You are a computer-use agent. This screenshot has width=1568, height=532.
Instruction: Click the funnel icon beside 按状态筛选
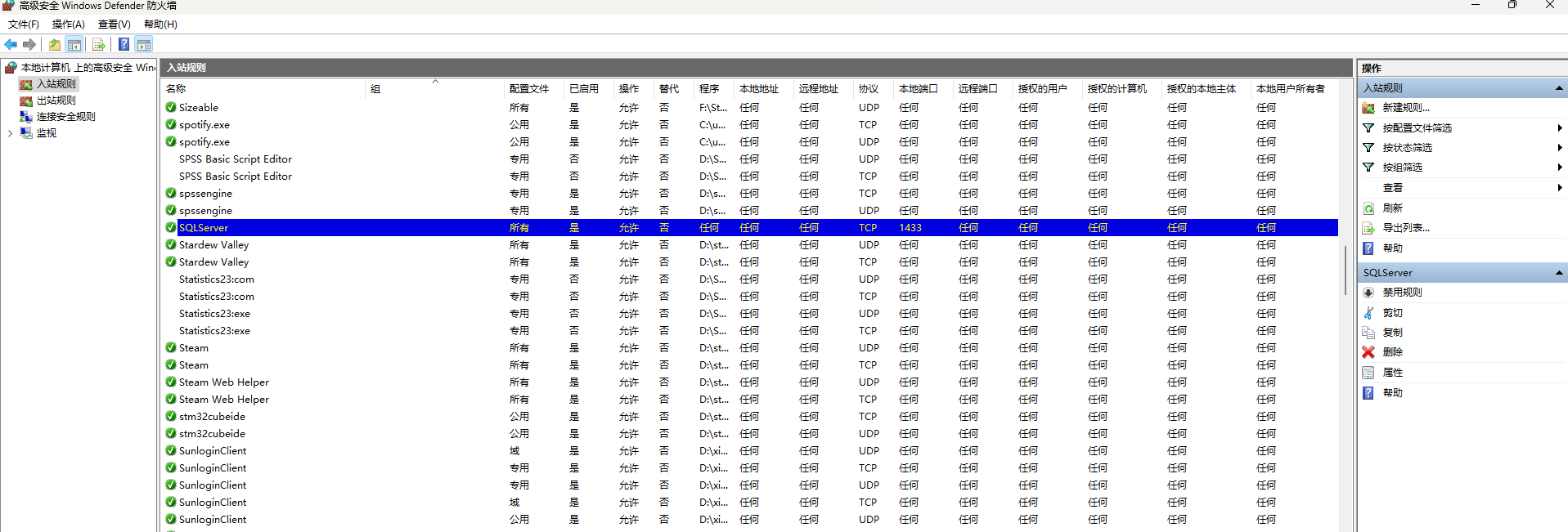[1368, 148]
